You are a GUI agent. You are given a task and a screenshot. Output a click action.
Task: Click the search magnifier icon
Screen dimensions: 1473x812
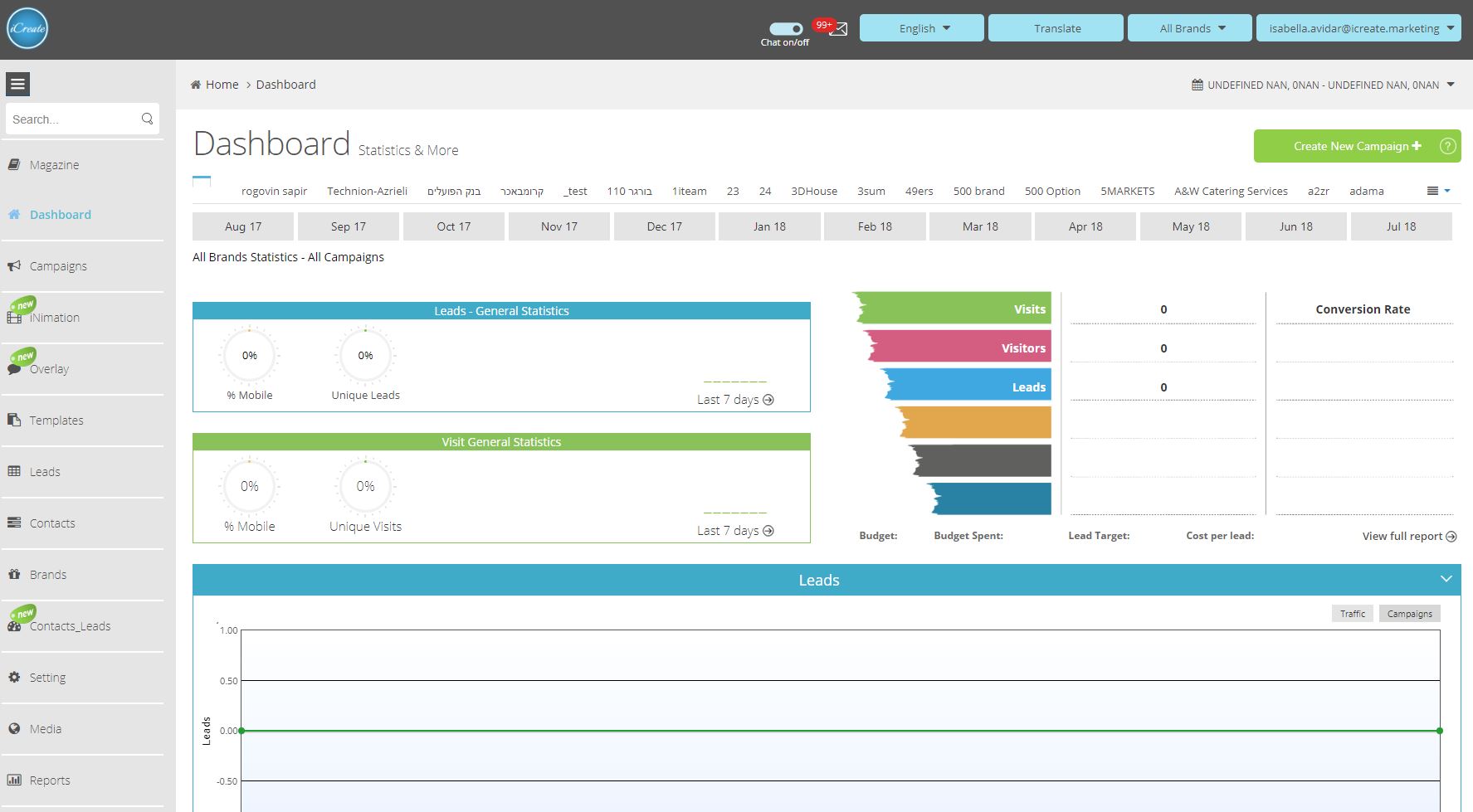[x=147, y=119]
